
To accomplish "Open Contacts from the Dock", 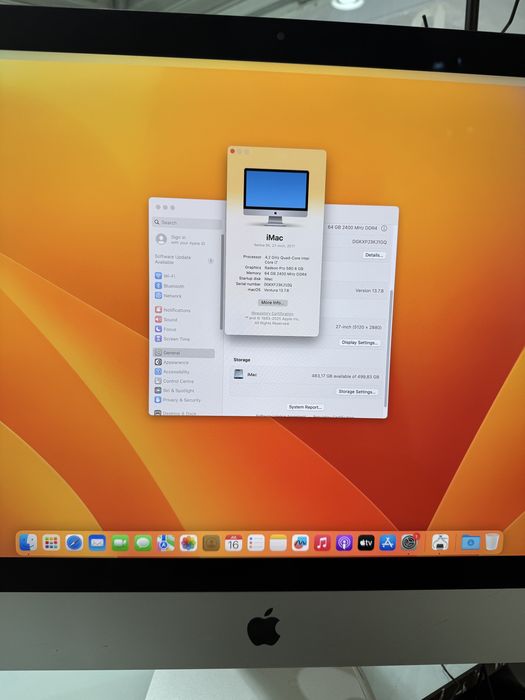I will [x=211, y=543].
